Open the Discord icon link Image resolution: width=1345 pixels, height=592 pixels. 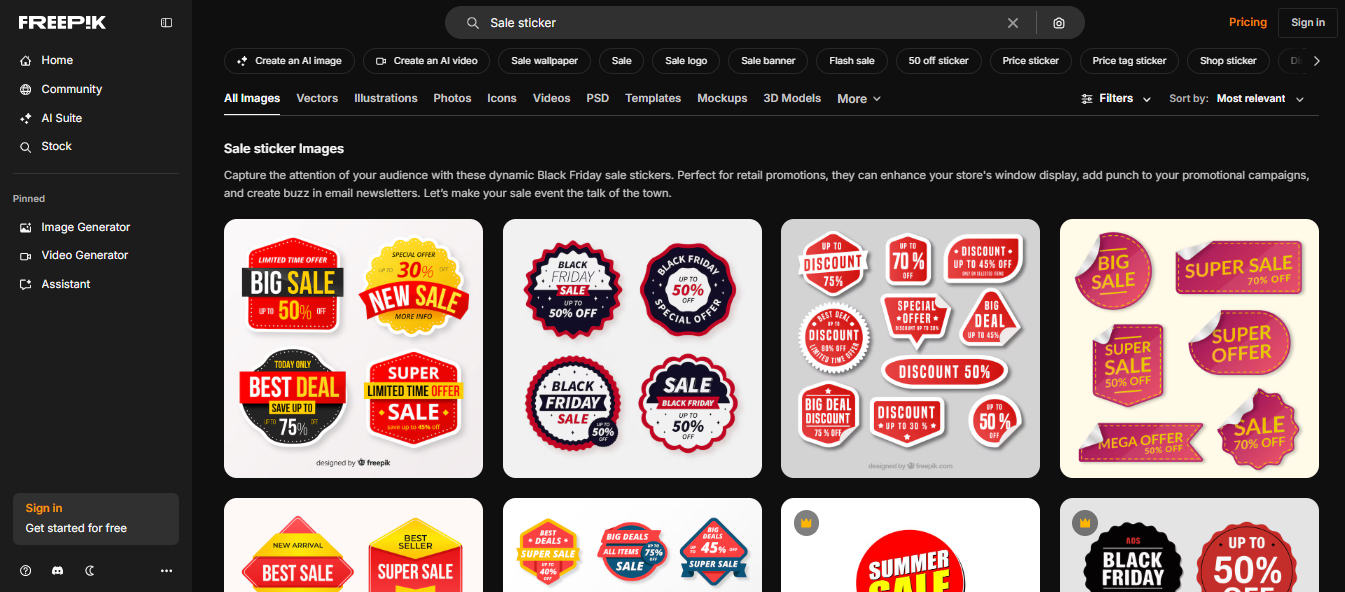tap(58, 570)
